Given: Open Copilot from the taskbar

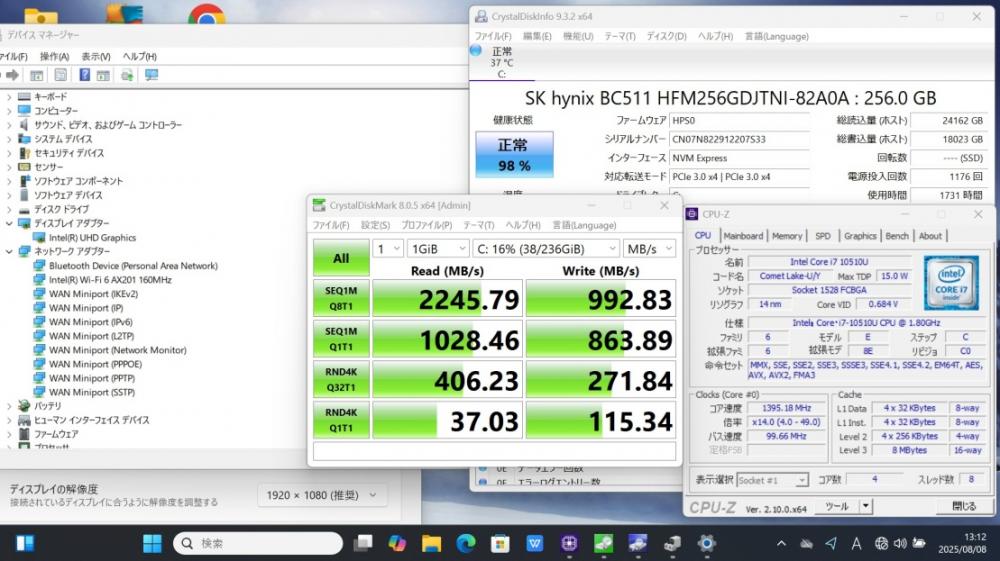Looking at the screenshot, I should point(397,543).
